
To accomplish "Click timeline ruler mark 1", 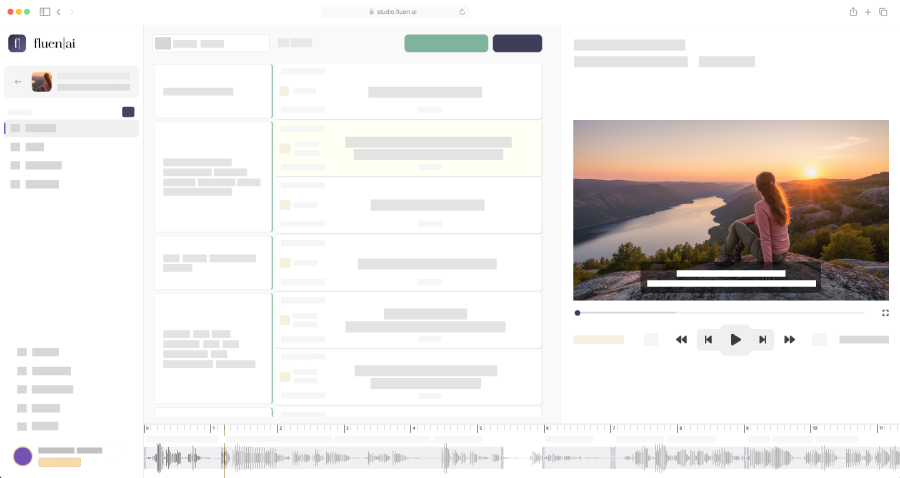I will tap(213, 428).
